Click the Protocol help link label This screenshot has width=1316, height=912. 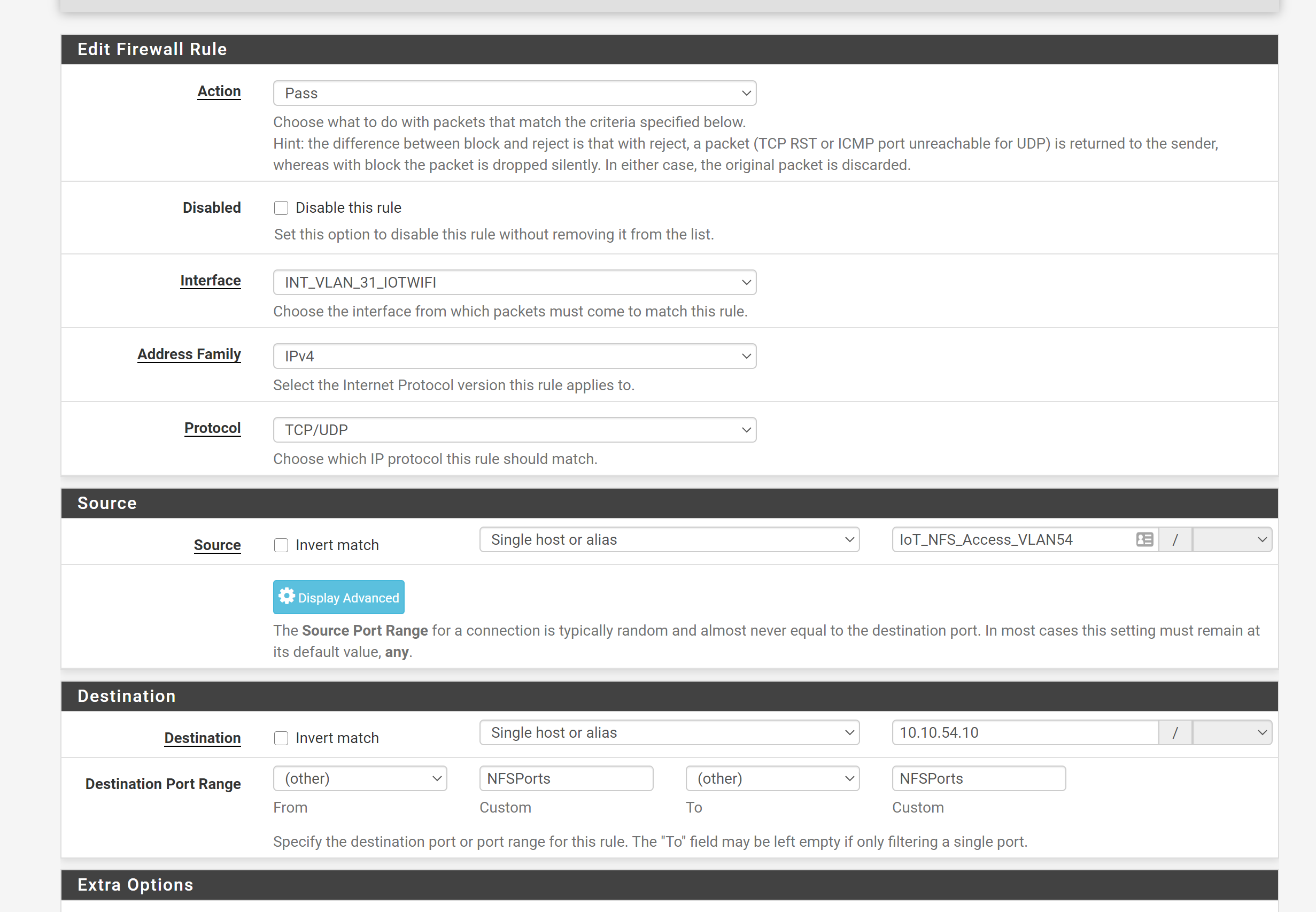pyautogui.click(x=212, y=428)
